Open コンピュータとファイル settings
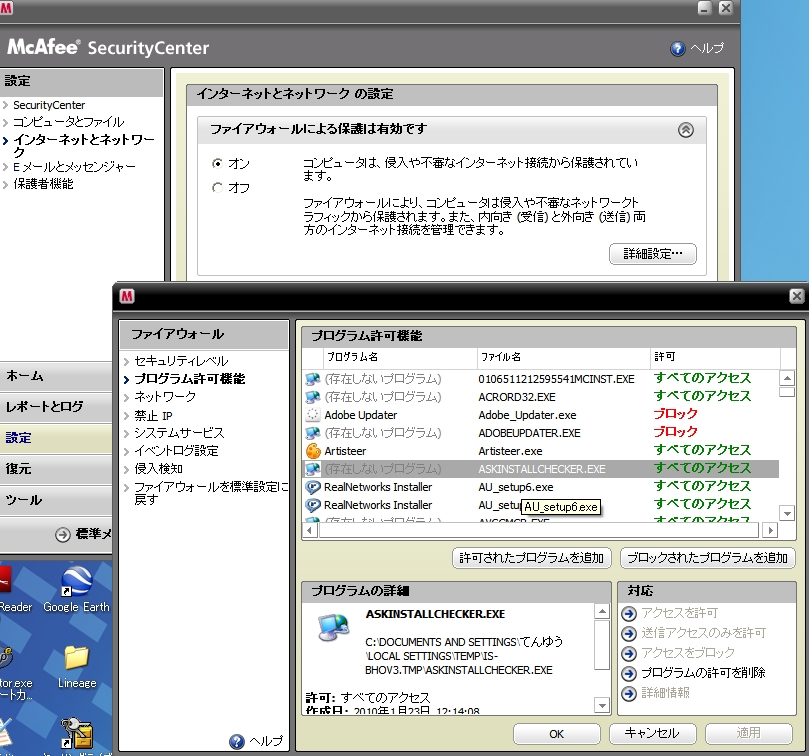 68,122
